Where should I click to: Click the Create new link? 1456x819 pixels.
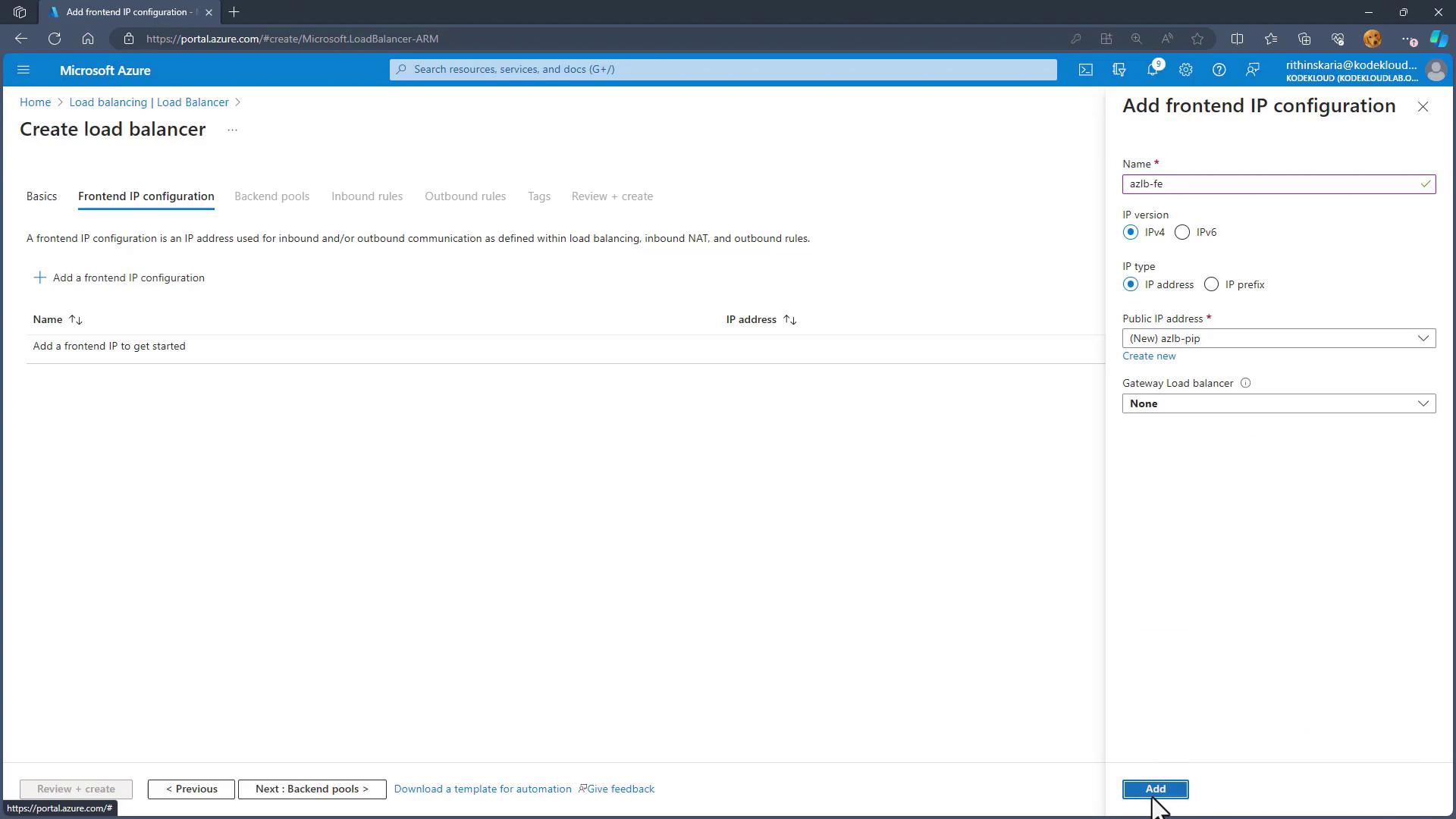point(1149,356)
